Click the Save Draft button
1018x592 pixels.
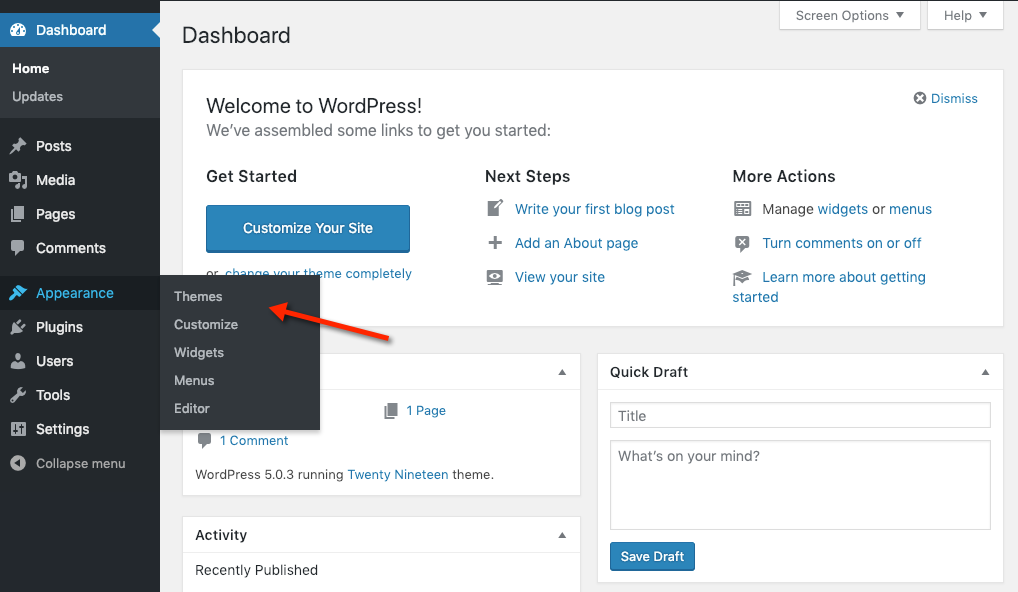pos(652,557)
